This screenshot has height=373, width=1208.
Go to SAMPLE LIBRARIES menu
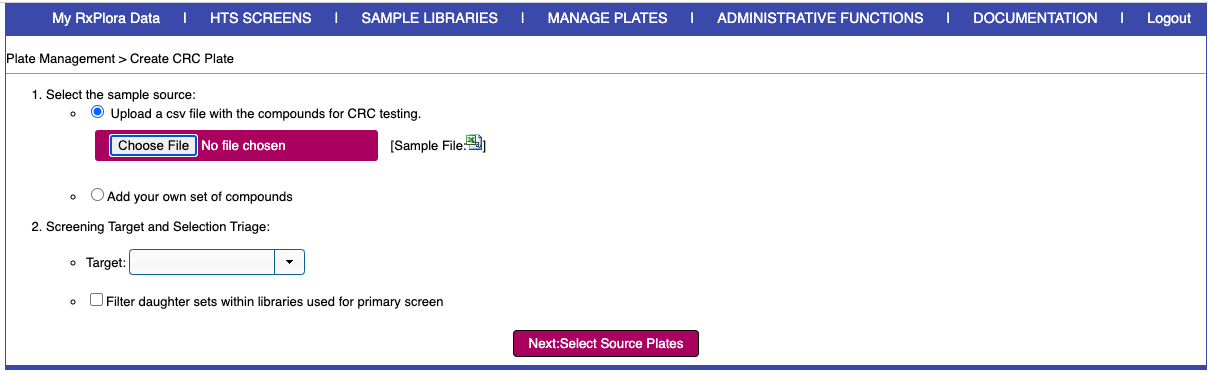coord(430,18)
